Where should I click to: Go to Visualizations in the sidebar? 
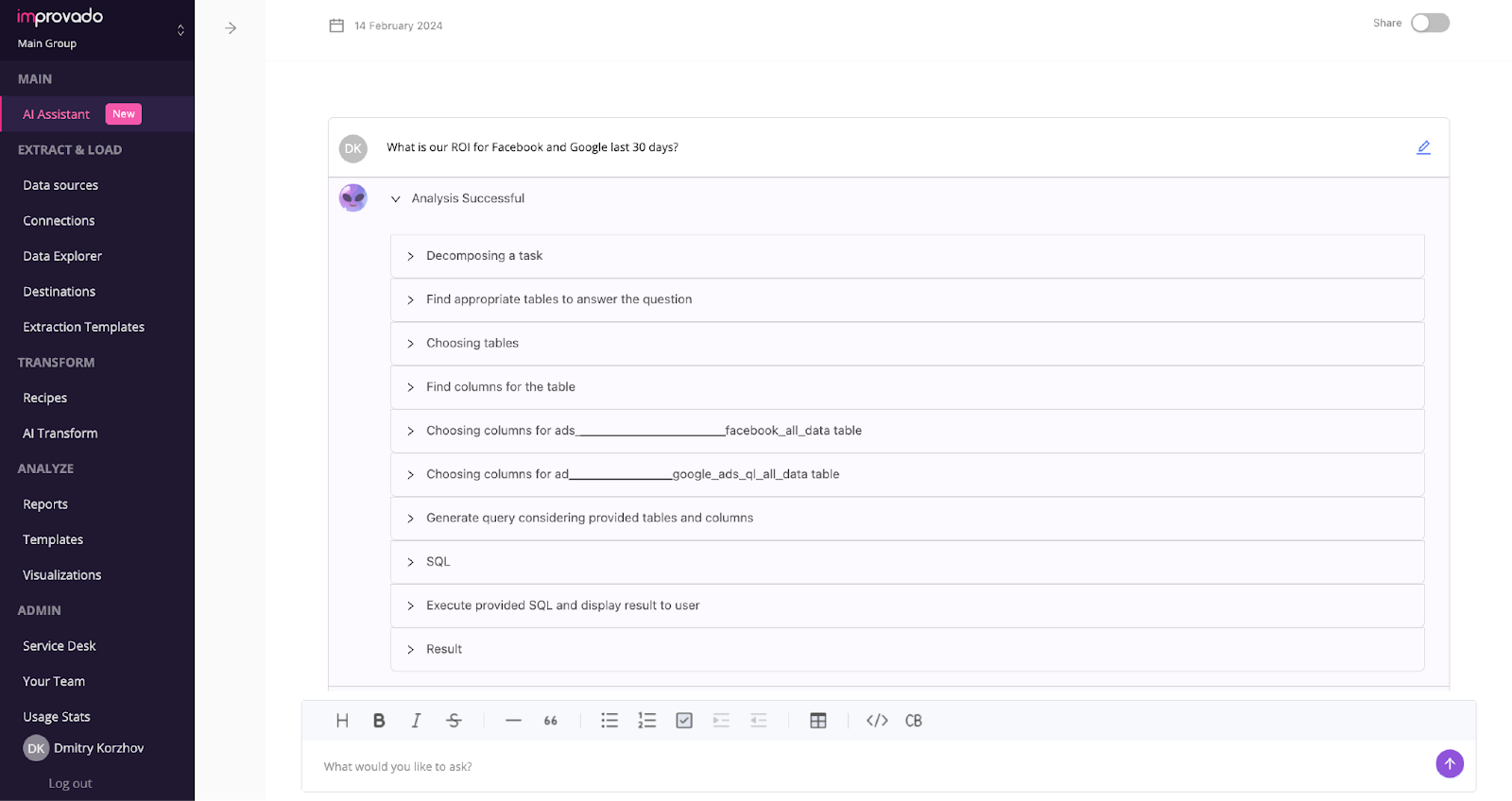click(x=62, y=575)
